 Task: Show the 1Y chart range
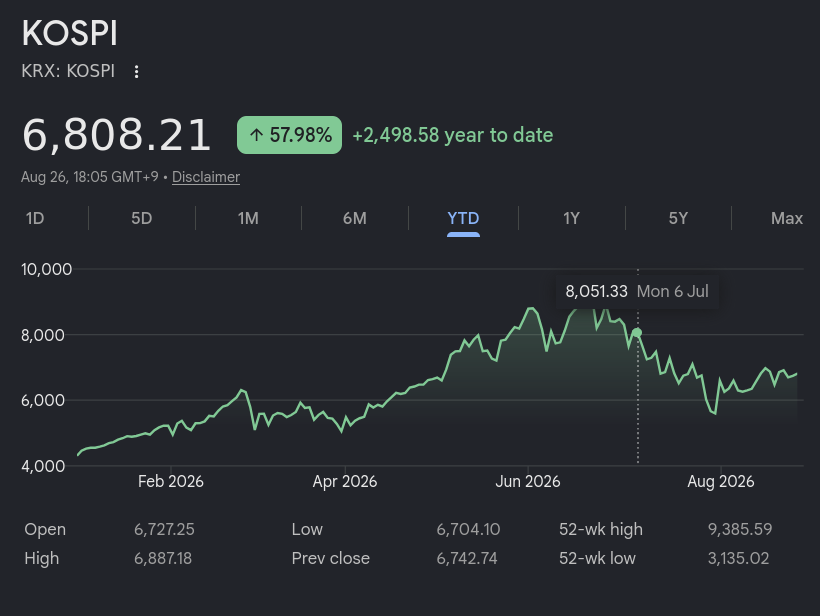pos(572,218)
